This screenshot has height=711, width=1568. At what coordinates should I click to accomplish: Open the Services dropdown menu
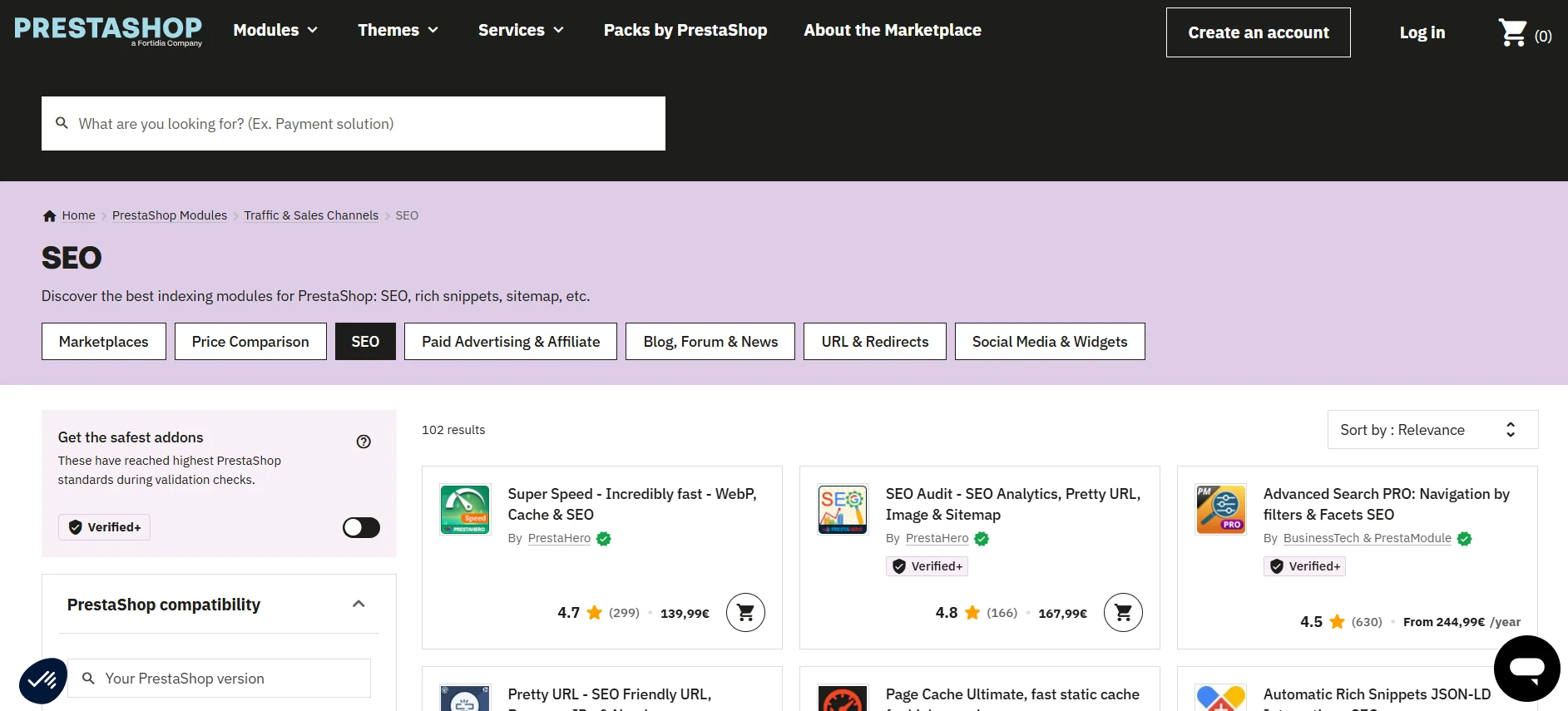[521, 30]
